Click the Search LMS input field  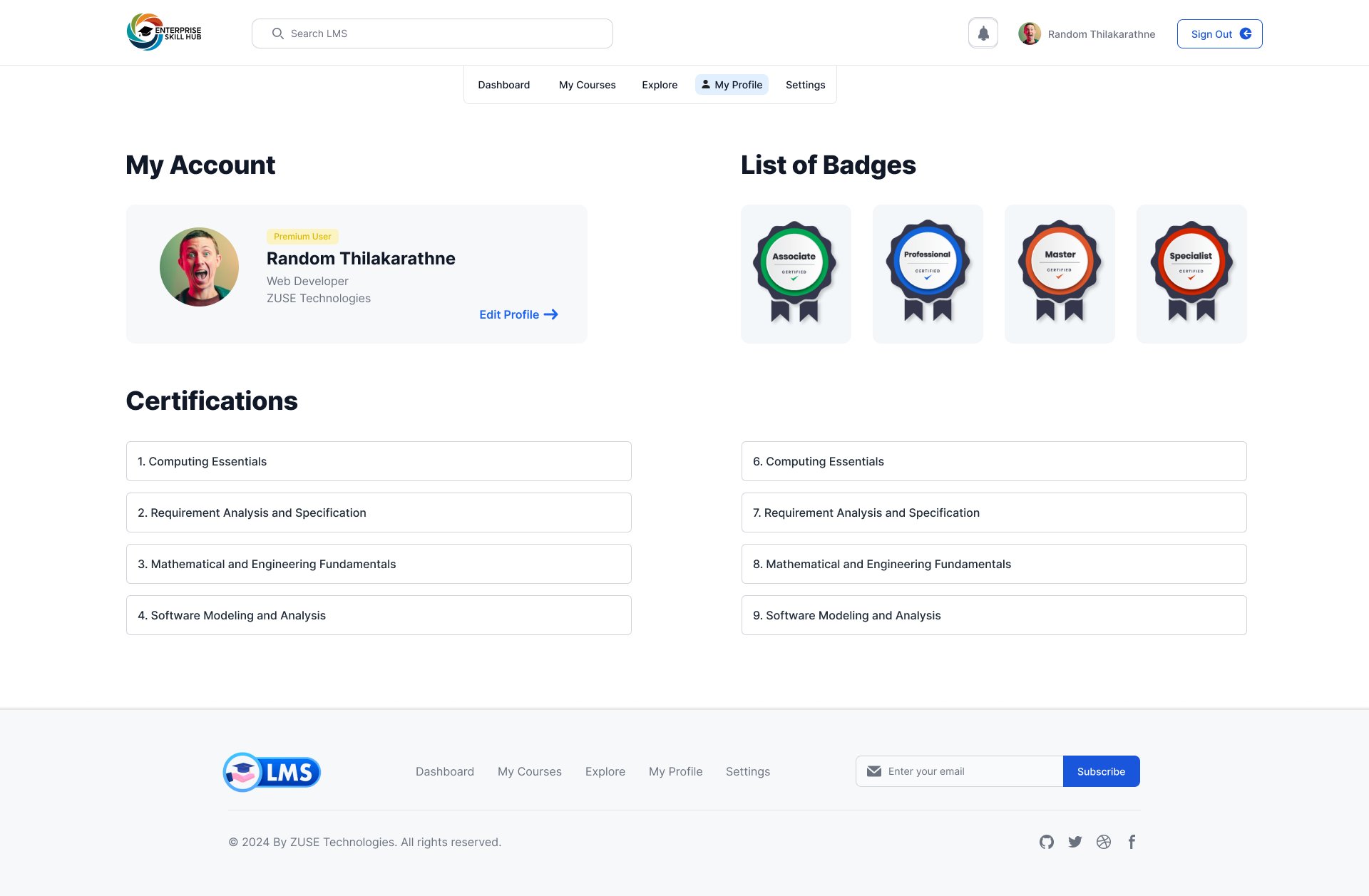[x=432, y=34]
